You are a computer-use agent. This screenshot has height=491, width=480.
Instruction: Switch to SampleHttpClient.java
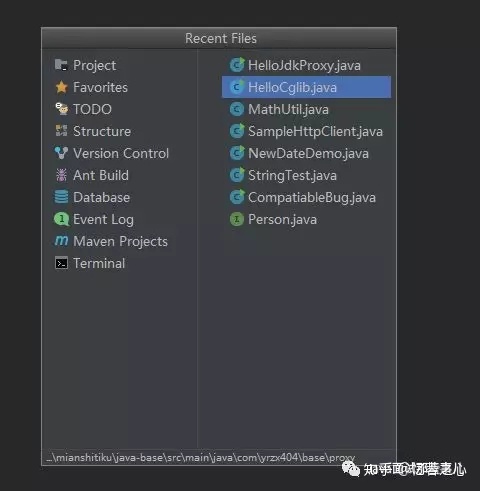[x=306, y=131]
